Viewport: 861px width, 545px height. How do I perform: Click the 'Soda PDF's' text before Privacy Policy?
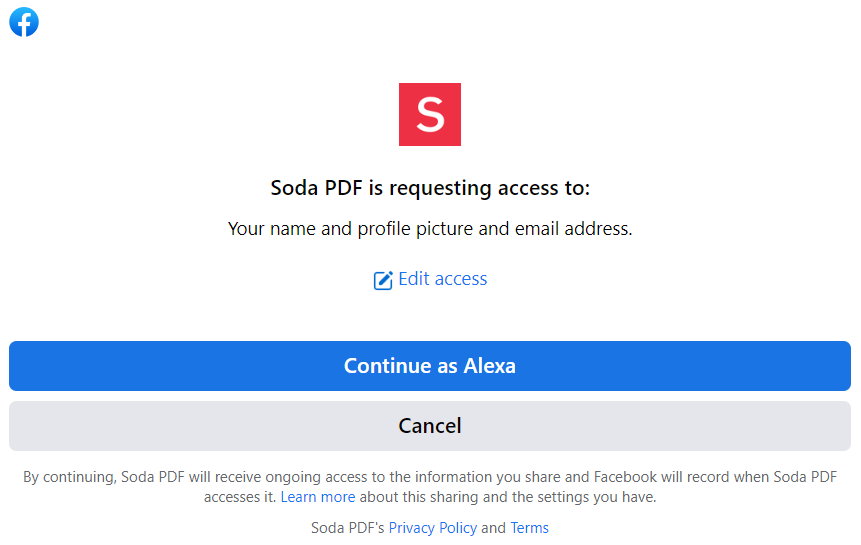(348, 527)
